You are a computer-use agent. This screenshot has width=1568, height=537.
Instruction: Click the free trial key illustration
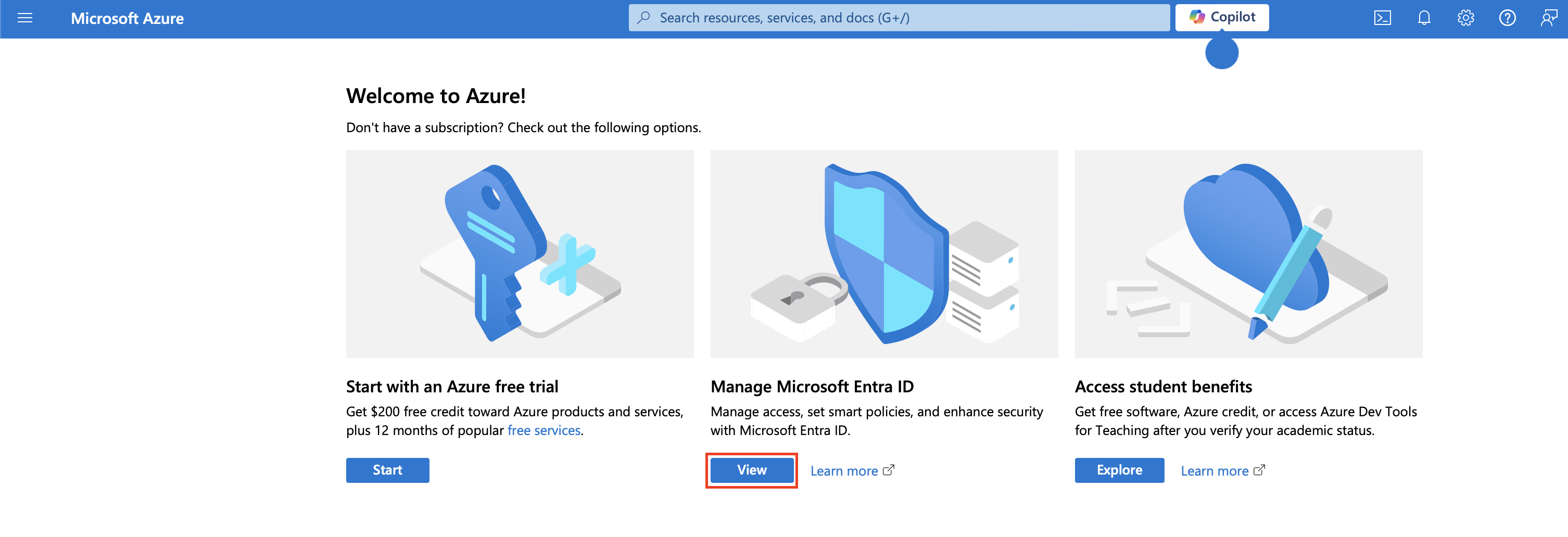click(x=519, y=253)
